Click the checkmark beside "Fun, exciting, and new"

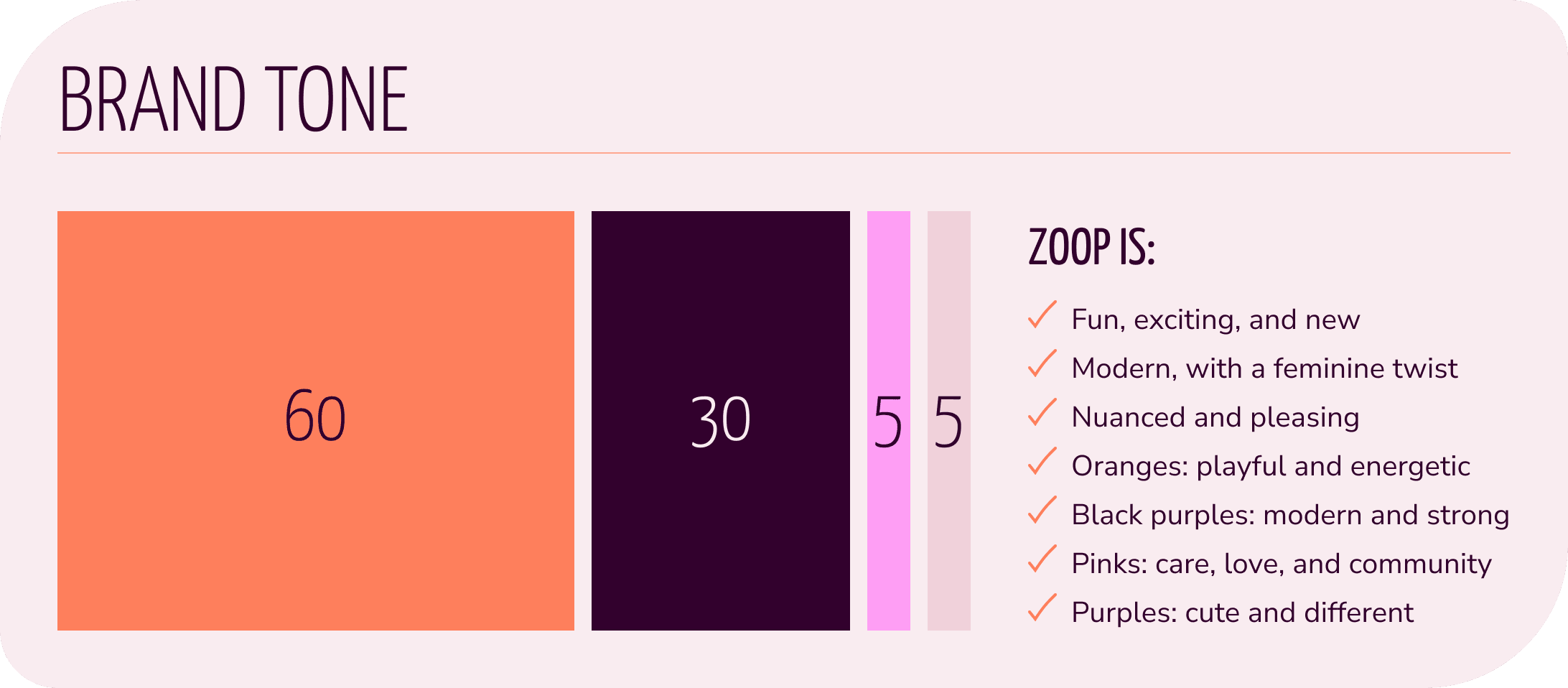[x=1042, y=315]
